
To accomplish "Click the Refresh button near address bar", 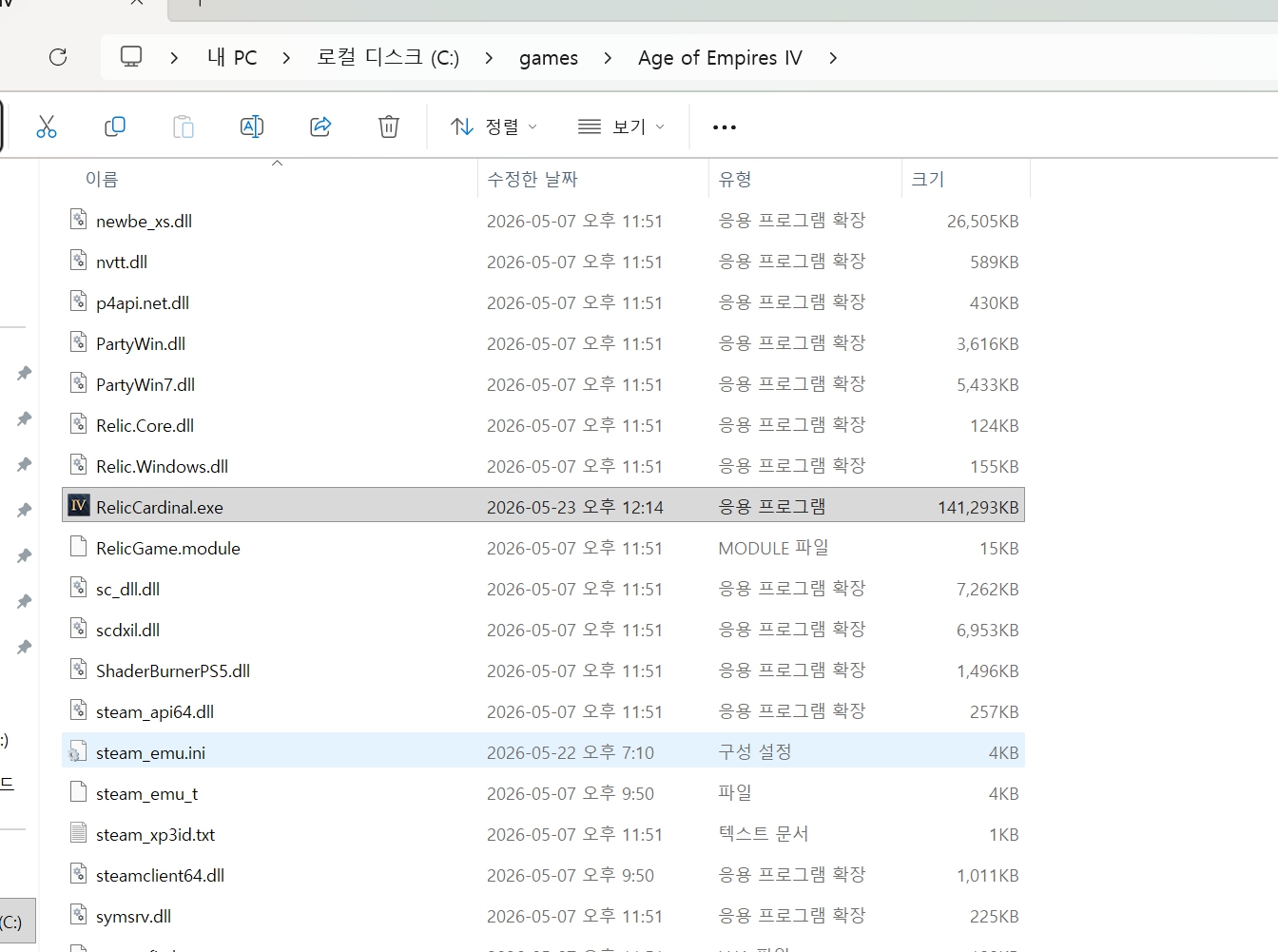I will pyautogui.click(x=58, y=57).
